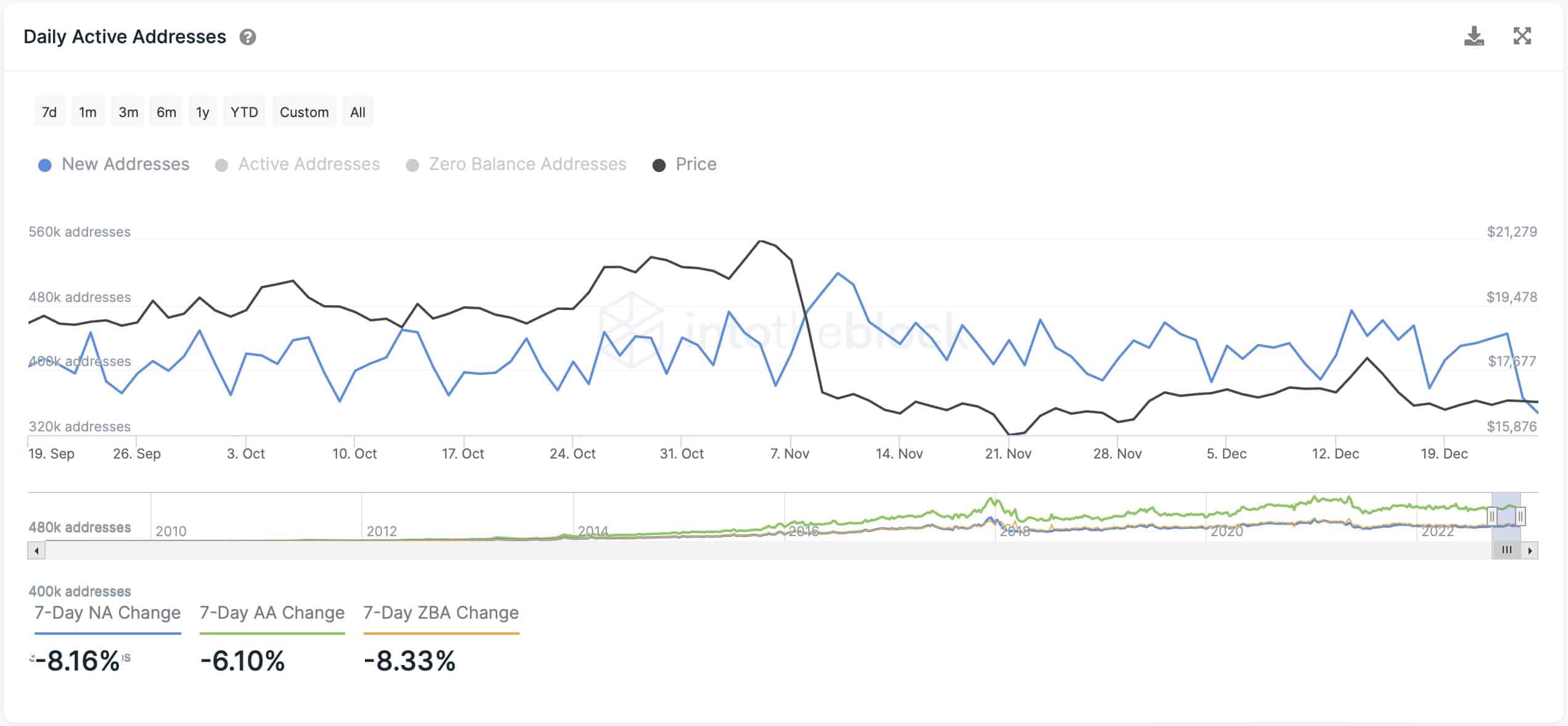The height and width of the screenshot is (726, 1568).
Task: Click the right range handle in the navigator
Action: [x=1521, y=516]
